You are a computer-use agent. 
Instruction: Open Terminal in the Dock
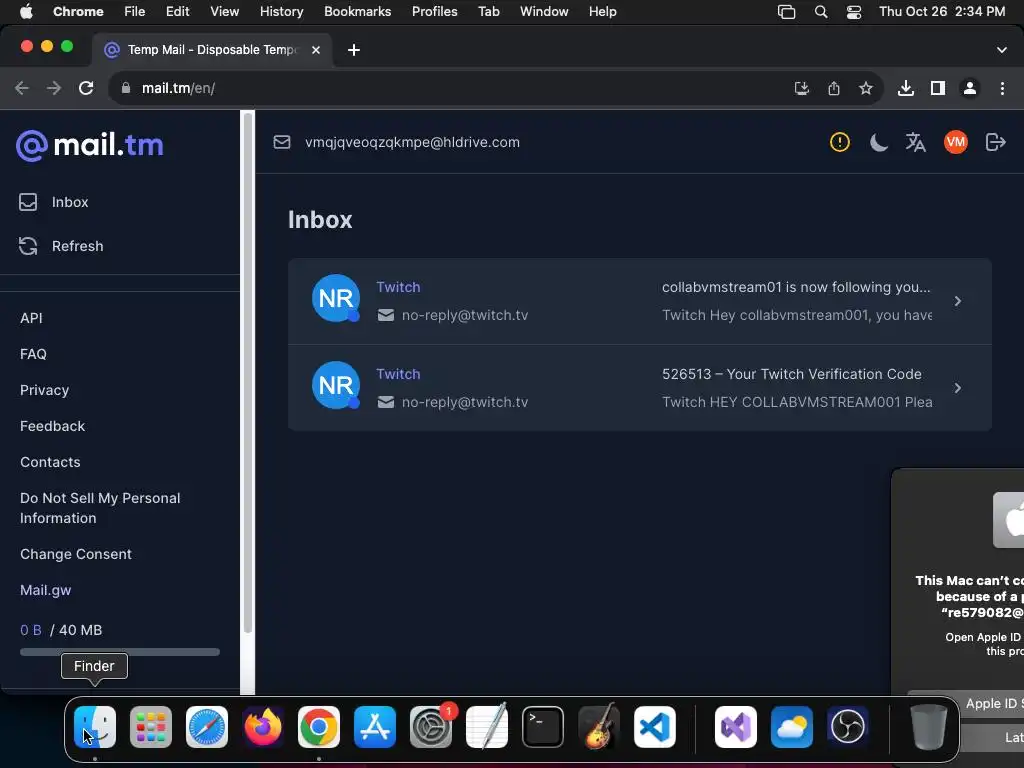(x=543, y=727)
